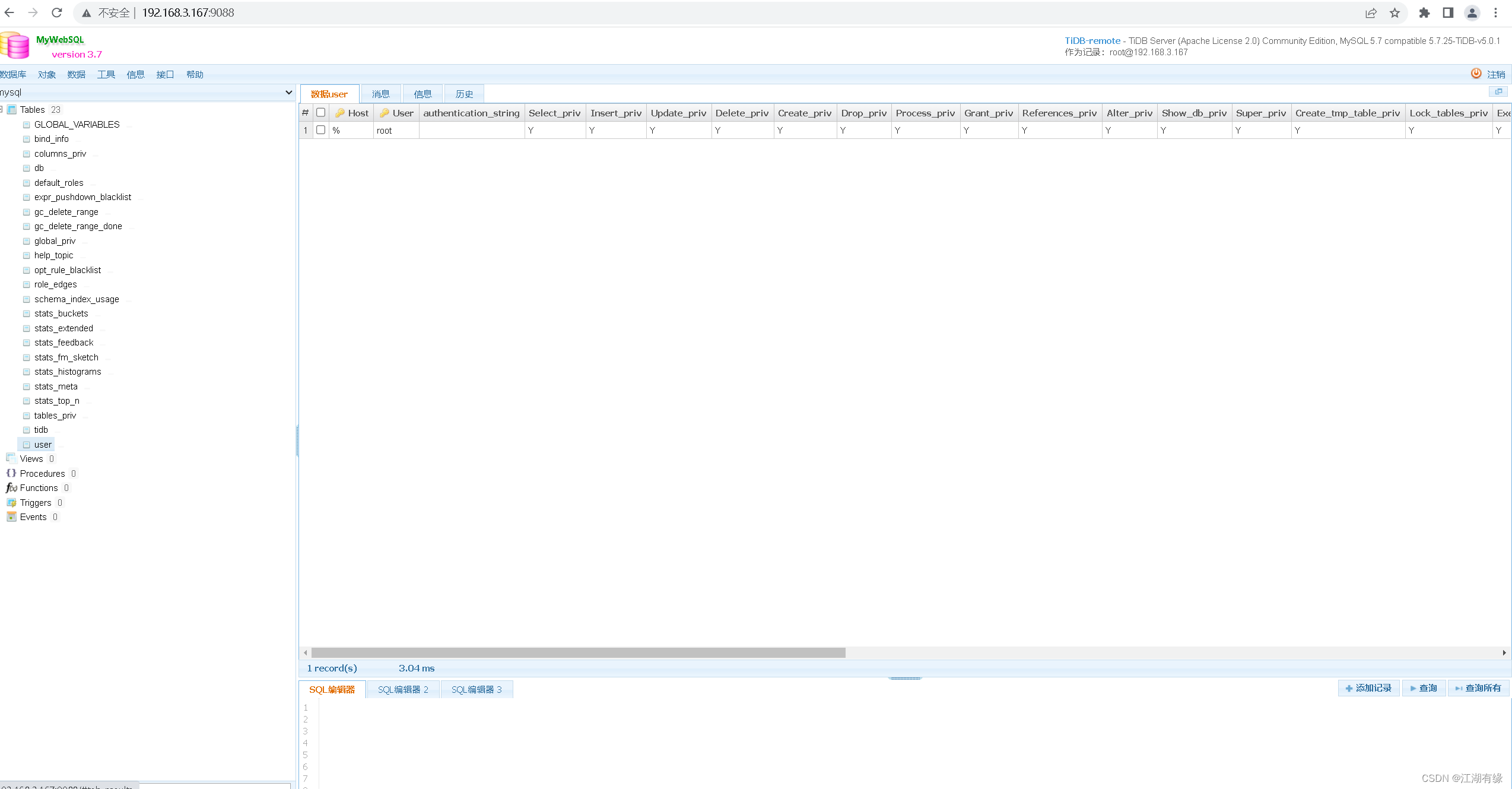Check the checkbox beside the user table

[27, 444]
